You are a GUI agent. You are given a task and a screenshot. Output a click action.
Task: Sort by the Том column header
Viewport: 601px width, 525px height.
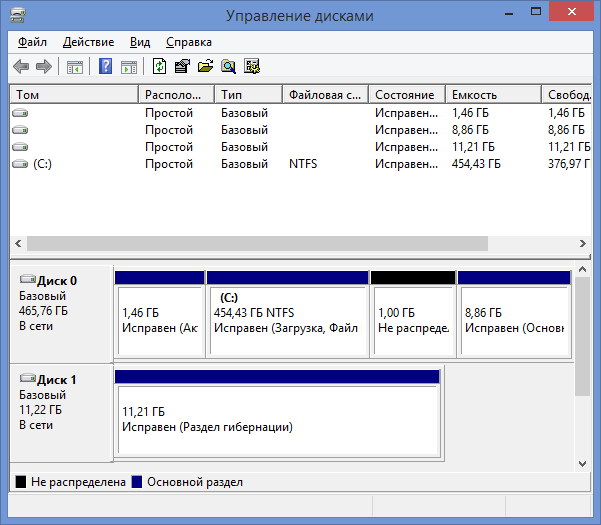tap(74, 94)
